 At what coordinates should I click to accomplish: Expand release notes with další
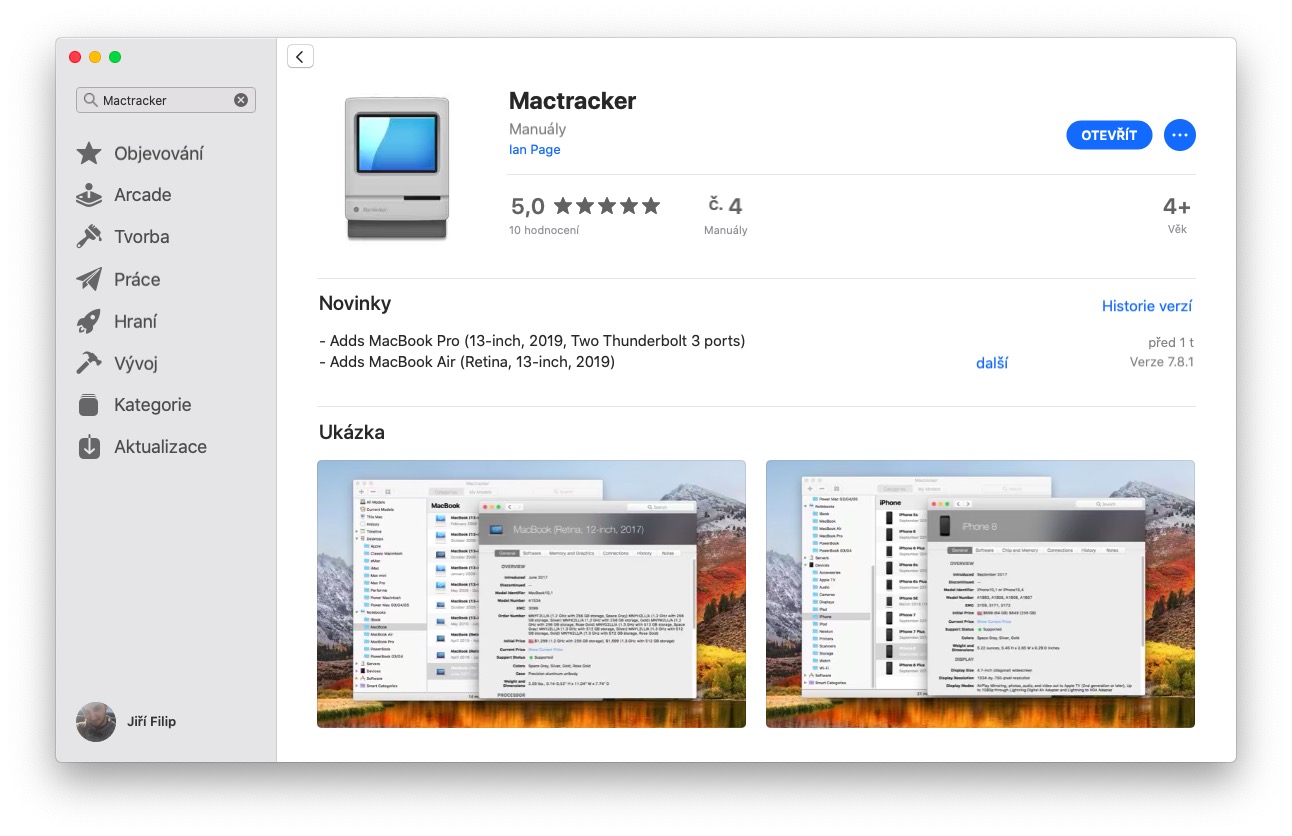click(992, 363)
